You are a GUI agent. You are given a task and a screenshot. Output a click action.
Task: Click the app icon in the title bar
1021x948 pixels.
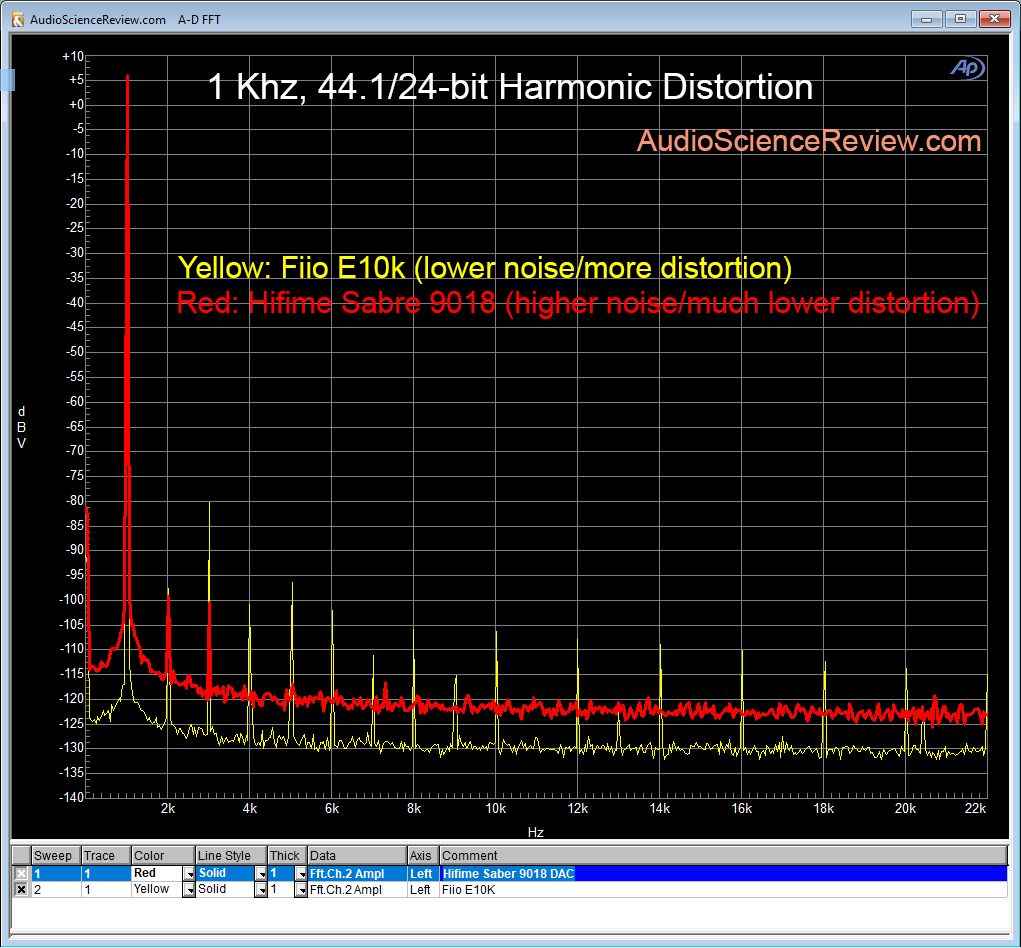(18, 20)
